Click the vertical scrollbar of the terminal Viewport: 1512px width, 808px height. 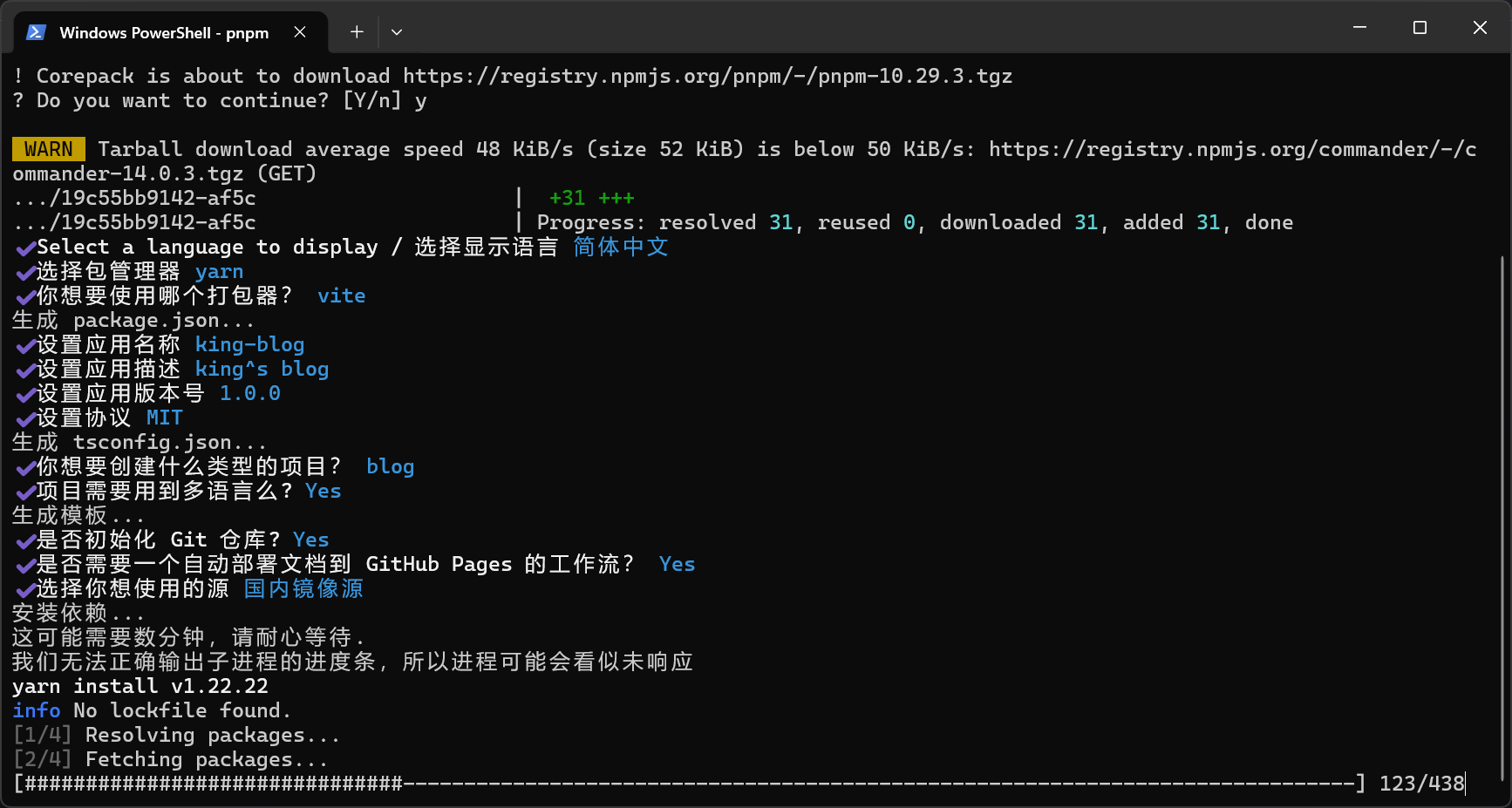[1502, 519]
